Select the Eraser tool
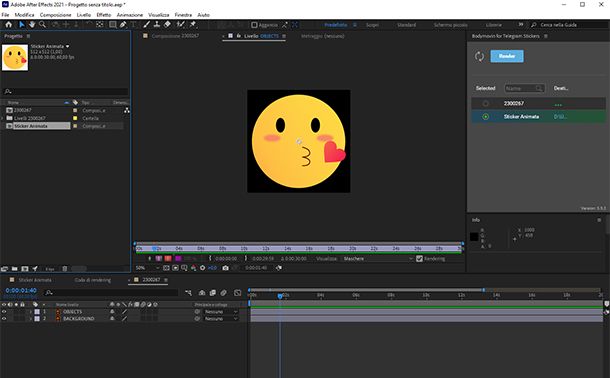The width and height of the screenshot is (610, 378). coord(167,24)
